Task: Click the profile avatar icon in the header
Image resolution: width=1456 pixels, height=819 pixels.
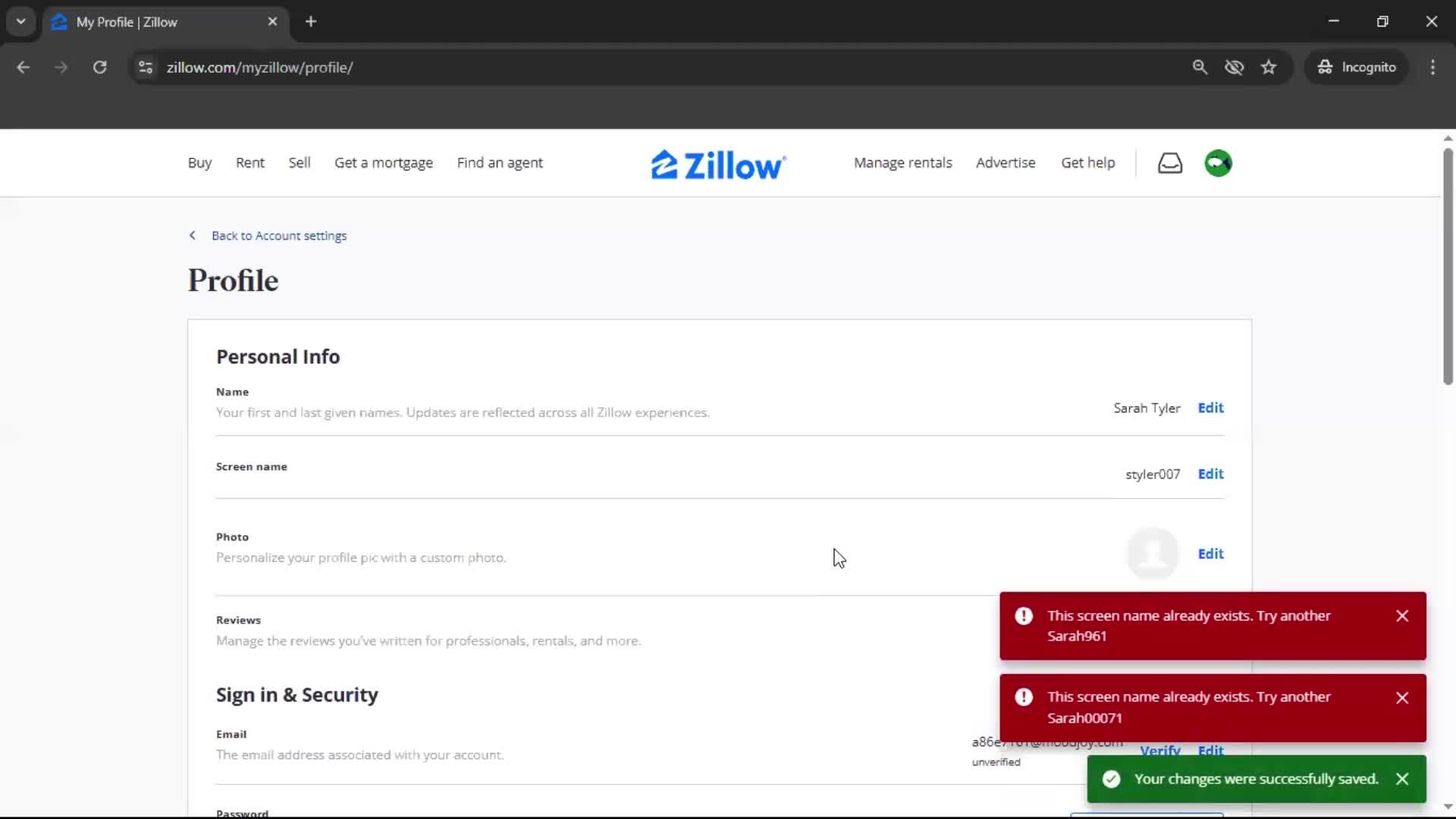Action: pyautogui.click(x=1218, y=163)
